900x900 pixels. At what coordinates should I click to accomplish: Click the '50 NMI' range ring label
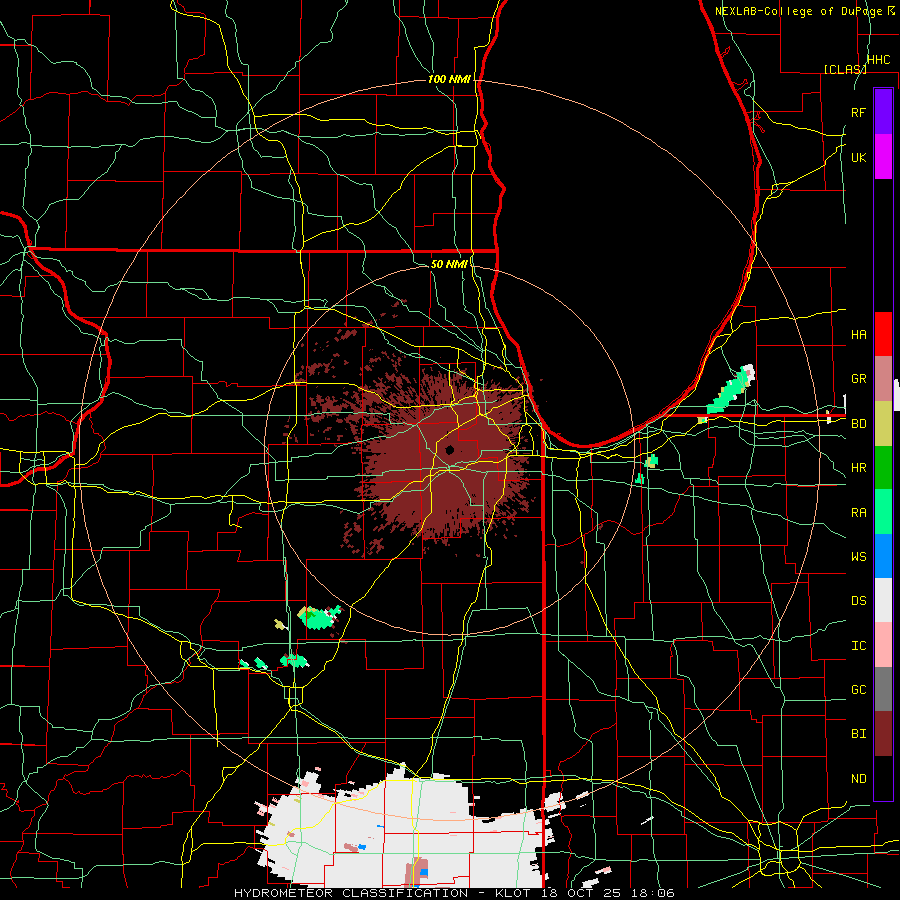tap(449, 264)
